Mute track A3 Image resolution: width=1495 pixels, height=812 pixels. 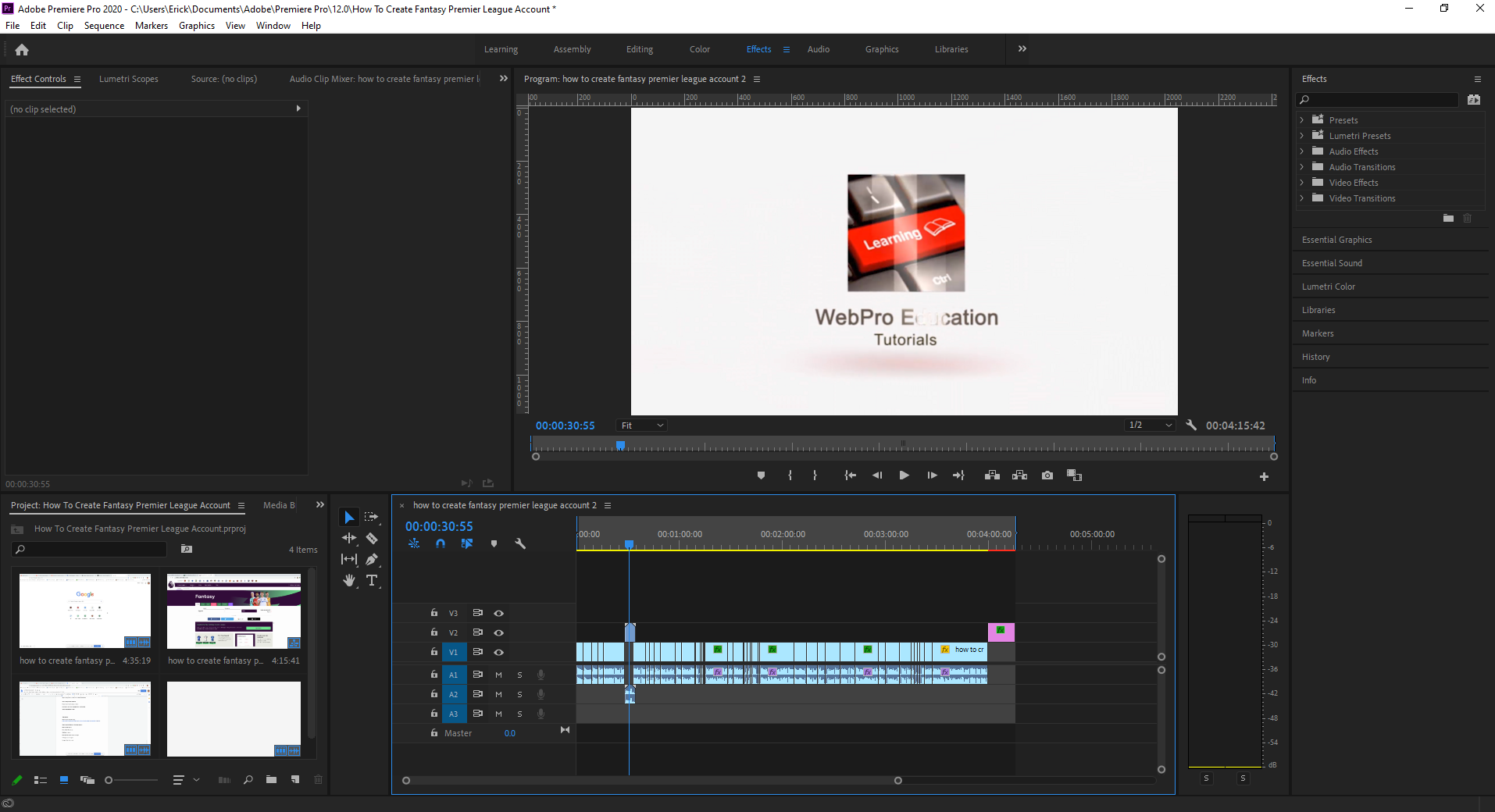pyautogui.click(x=498, y=714)
